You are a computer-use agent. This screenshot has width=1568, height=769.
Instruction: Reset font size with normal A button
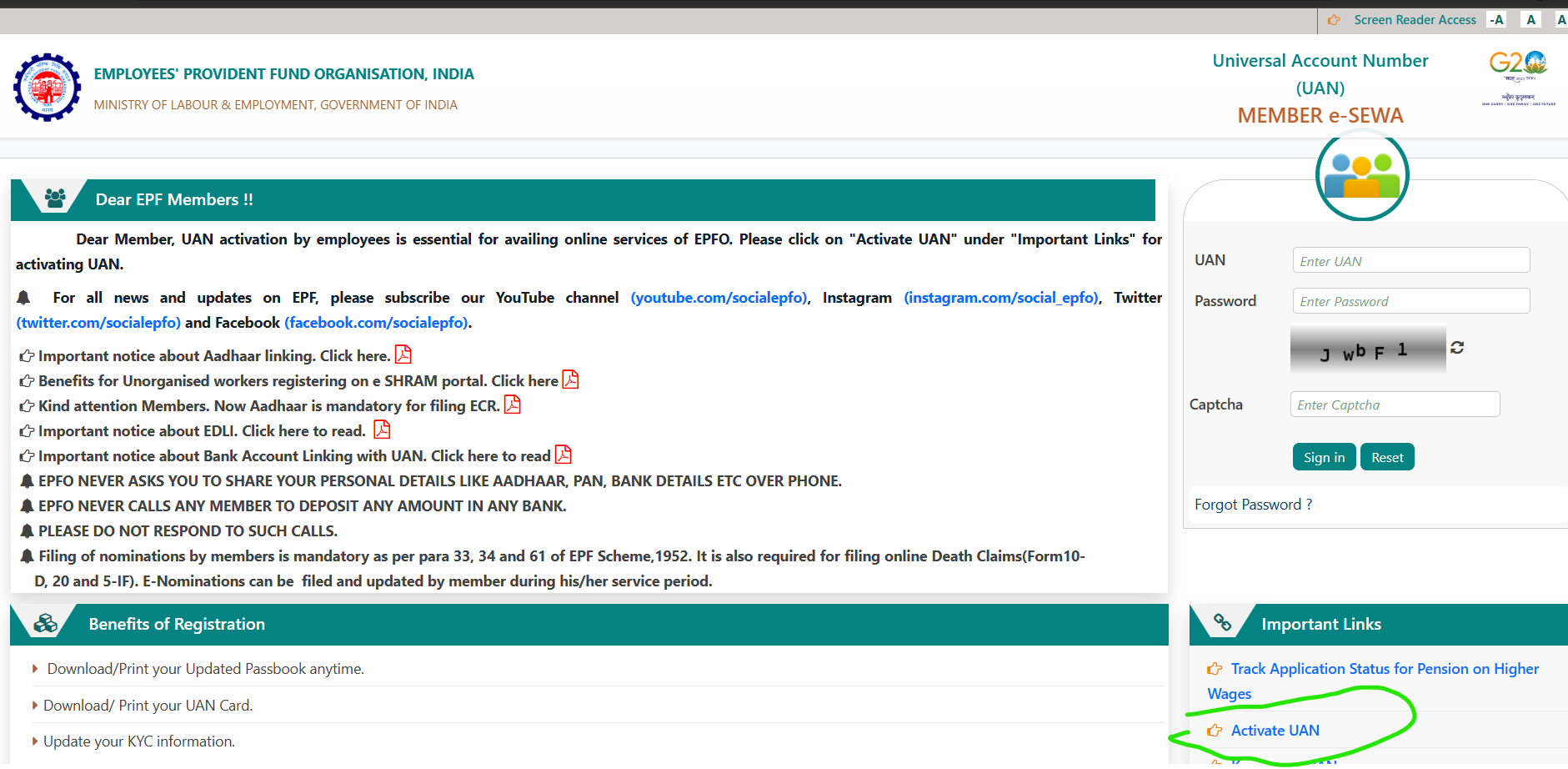pyautogui.click(x=1530, y=20)
